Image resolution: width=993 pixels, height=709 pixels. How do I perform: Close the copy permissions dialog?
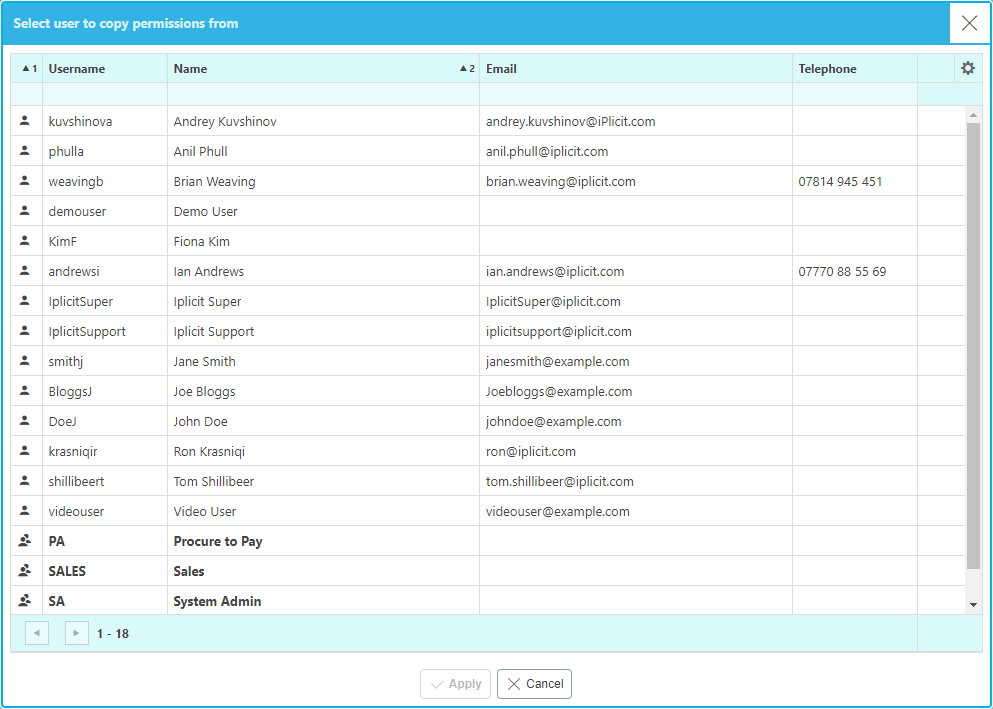click(969, 23)
